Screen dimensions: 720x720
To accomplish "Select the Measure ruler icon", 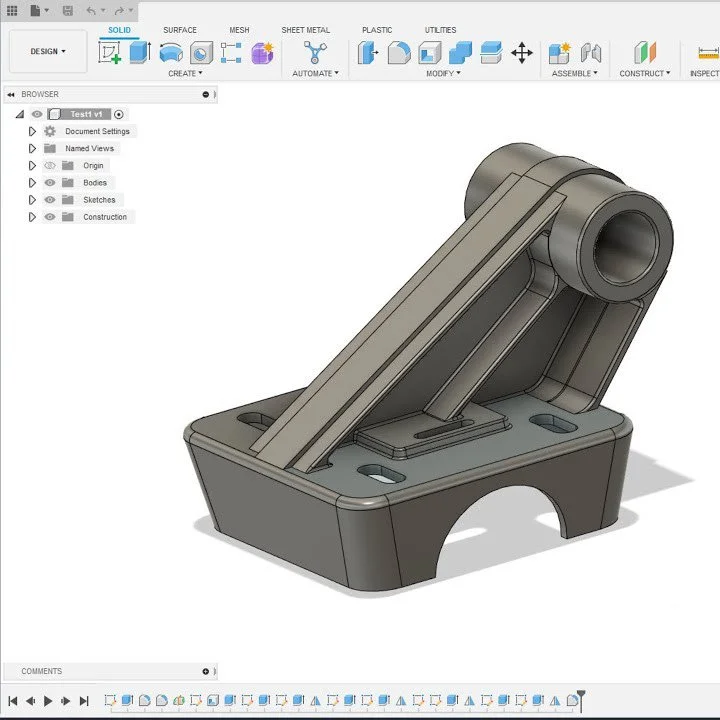I will [x=709, y=53].
